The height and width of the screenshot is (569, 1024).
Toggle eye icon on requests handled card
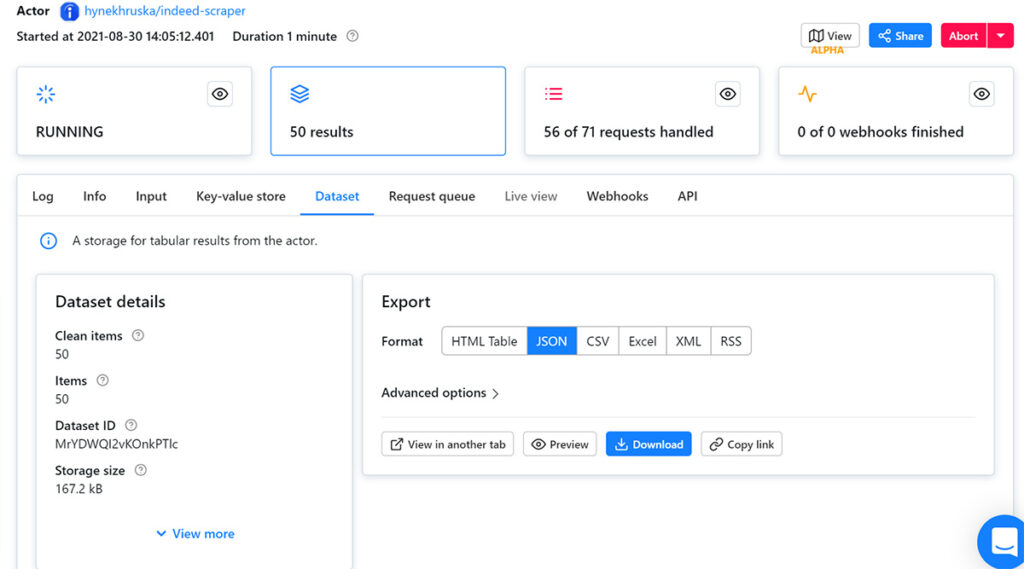point(728,94)
